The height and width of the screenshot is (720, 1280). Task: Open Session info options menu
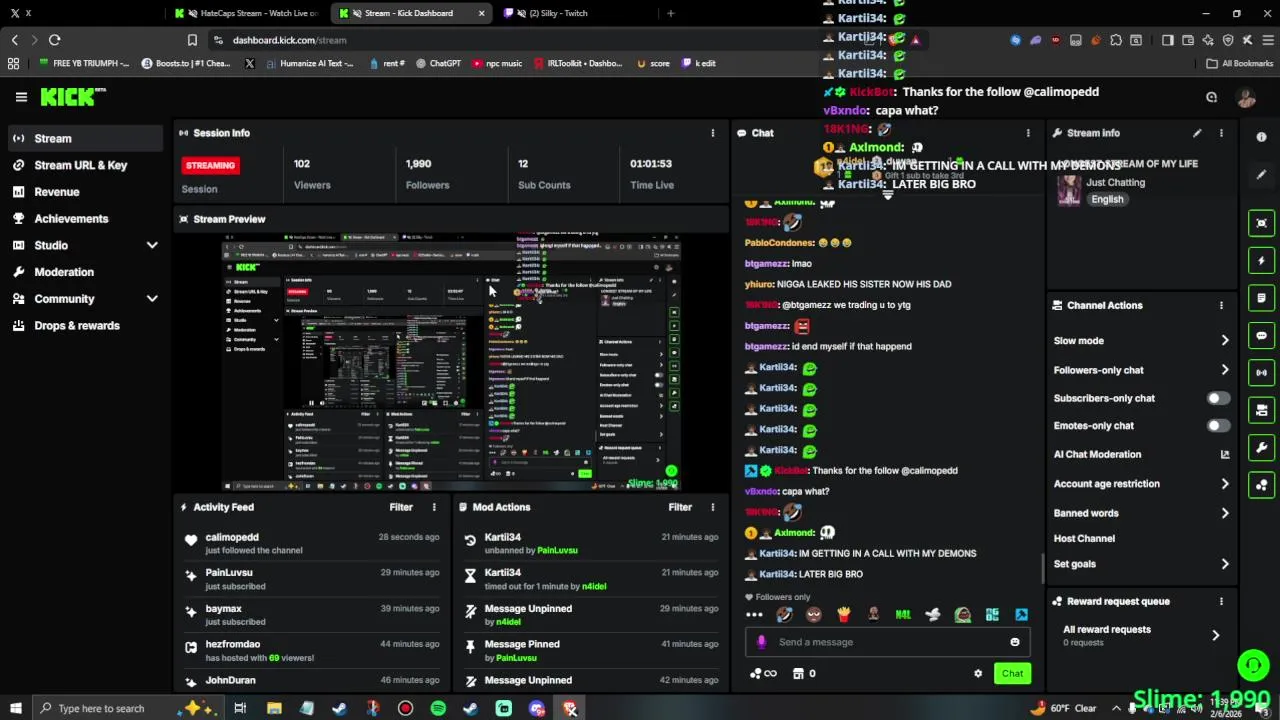pyautogui.click(x=713, y=133)
